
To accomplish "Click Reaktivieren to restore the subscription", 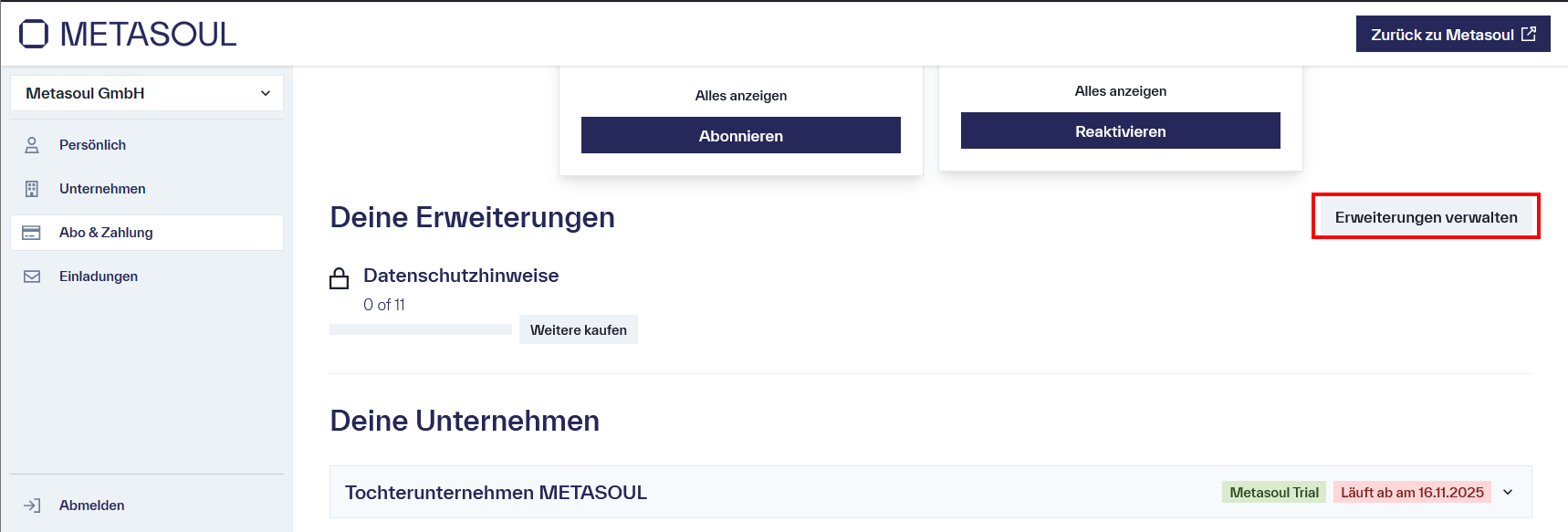I will coord(1120,130).
